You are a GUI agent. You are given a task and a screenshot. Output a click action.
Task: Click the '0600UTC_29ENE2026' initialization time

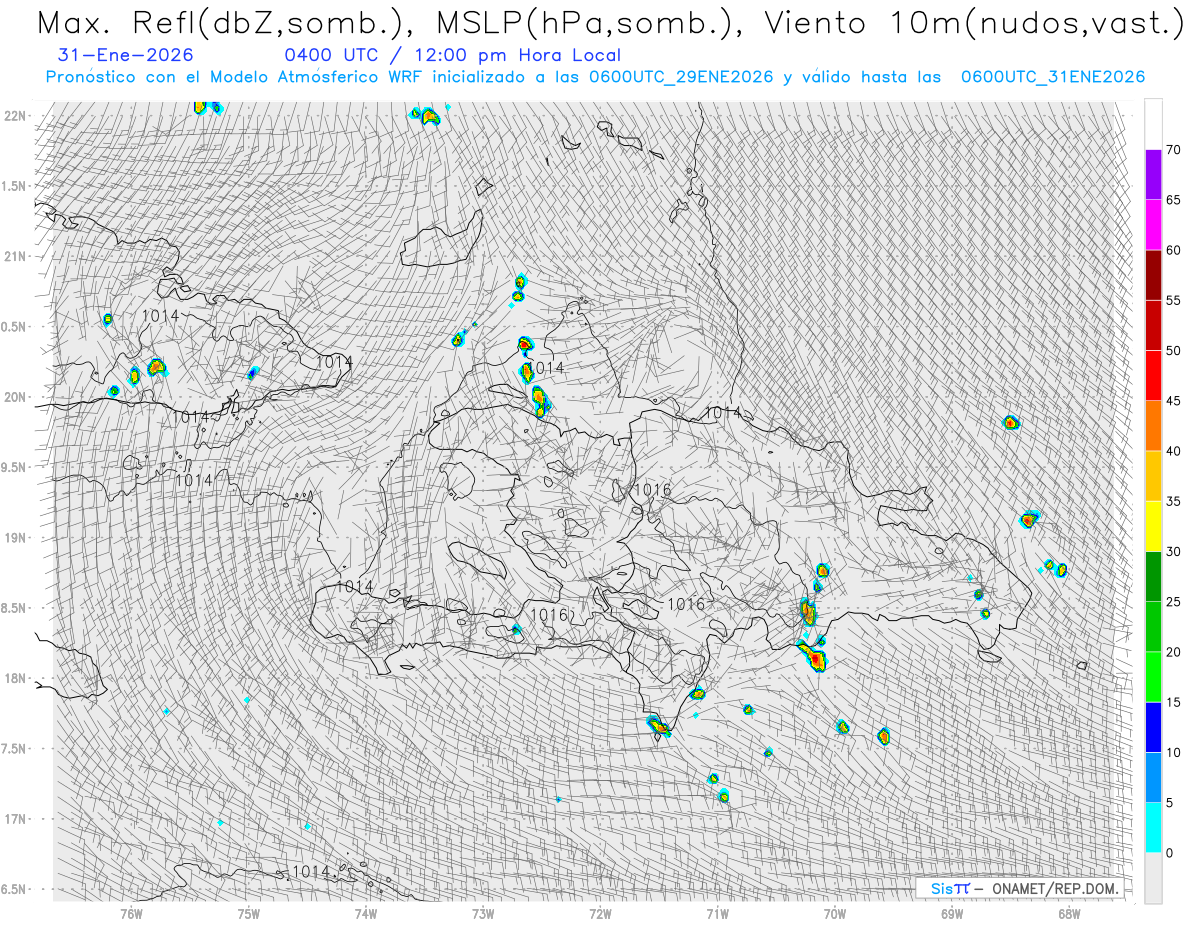(681, 77)
